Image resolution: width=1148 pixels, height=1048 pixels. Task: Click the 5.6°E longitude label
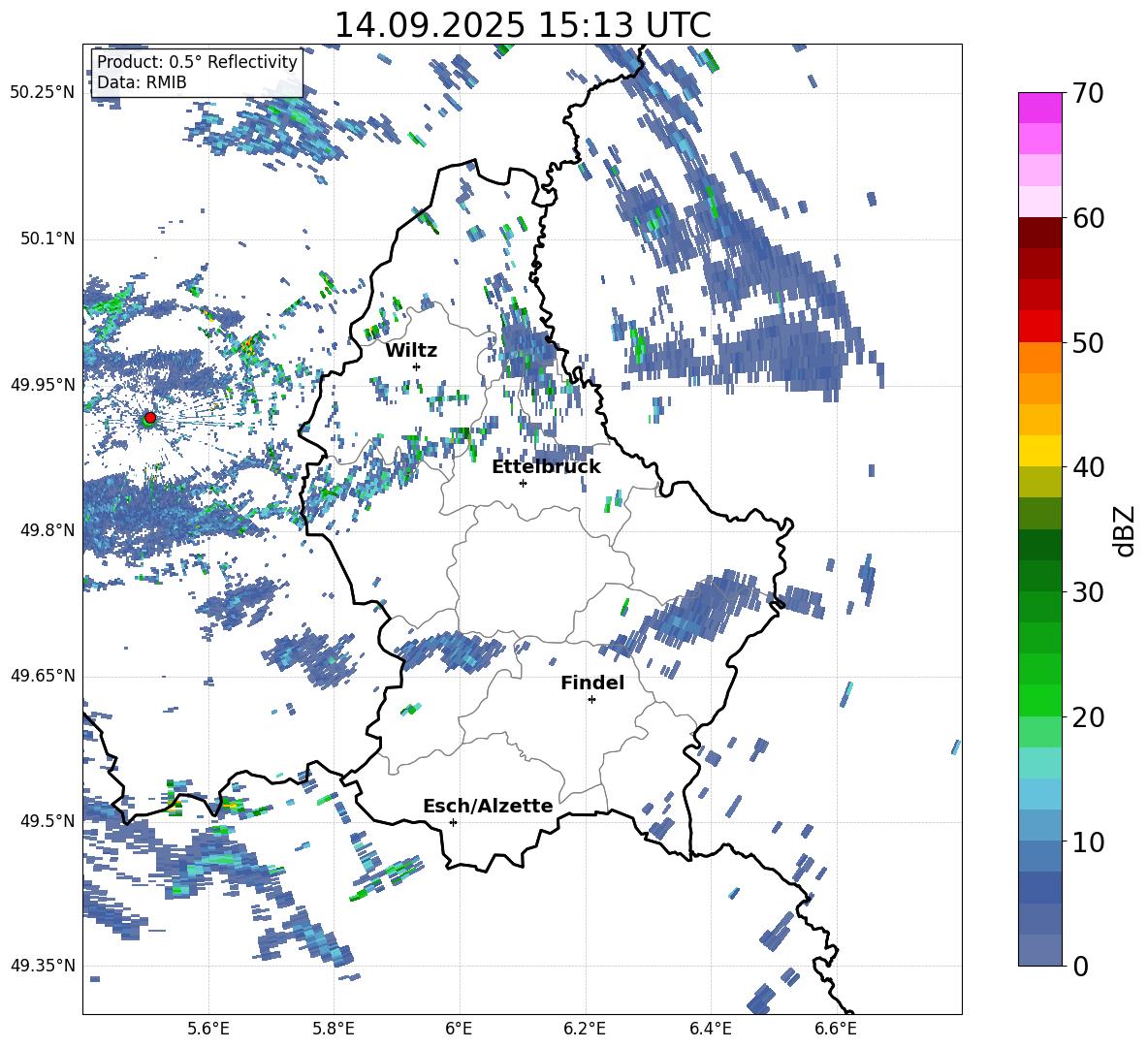208,1029
